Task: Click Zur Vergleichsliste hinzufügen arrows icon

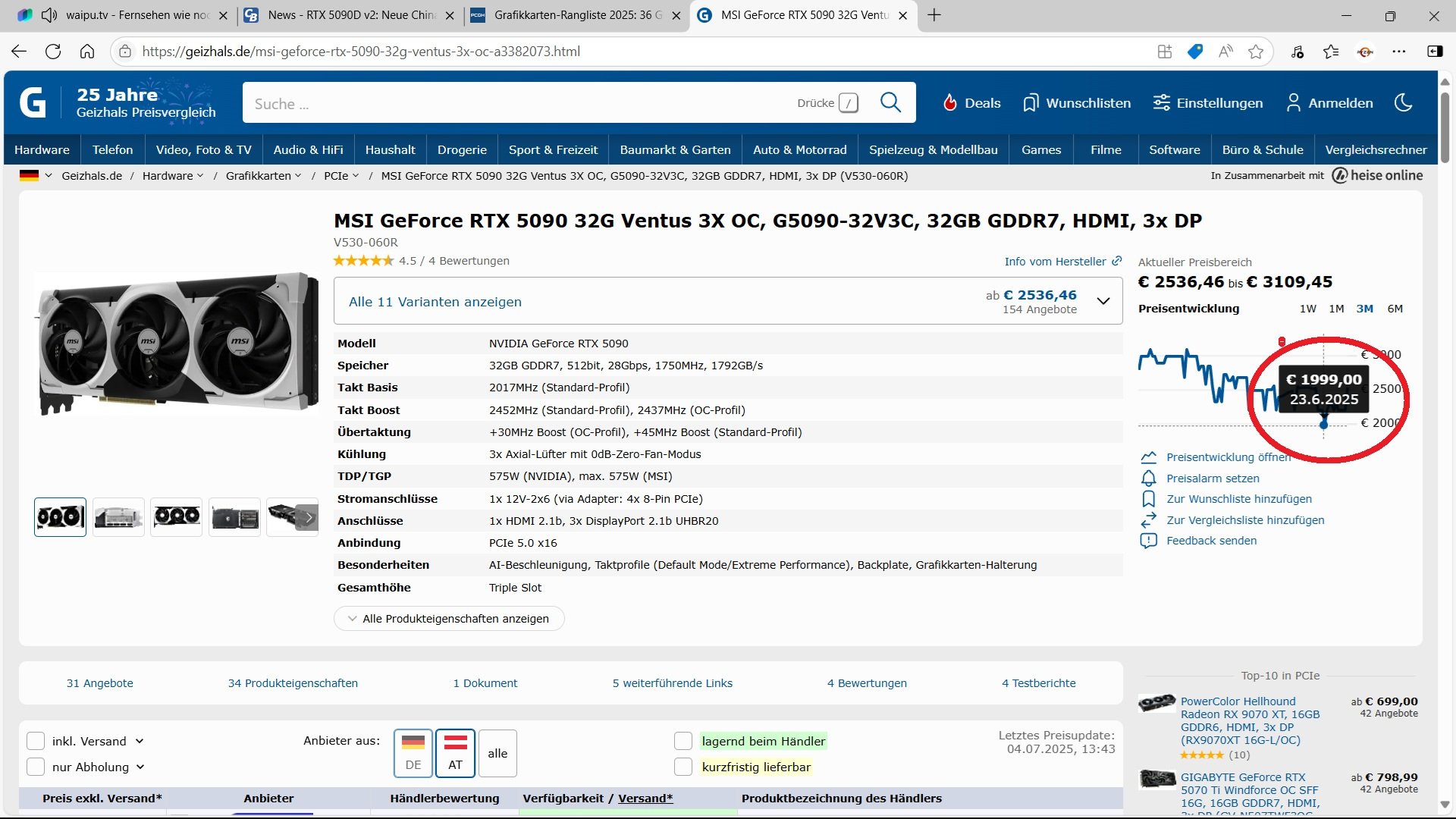Action: point(1148,520)
